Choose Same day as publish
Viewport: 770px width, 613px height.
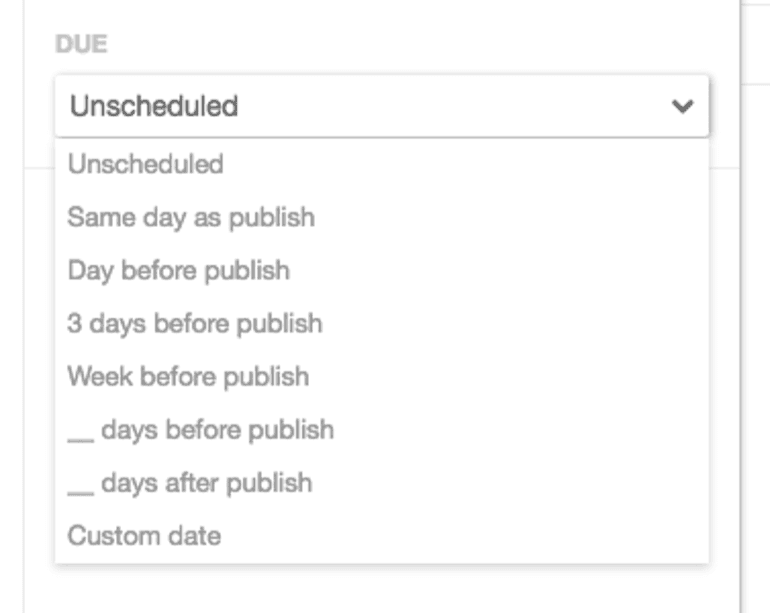(190, 217)
